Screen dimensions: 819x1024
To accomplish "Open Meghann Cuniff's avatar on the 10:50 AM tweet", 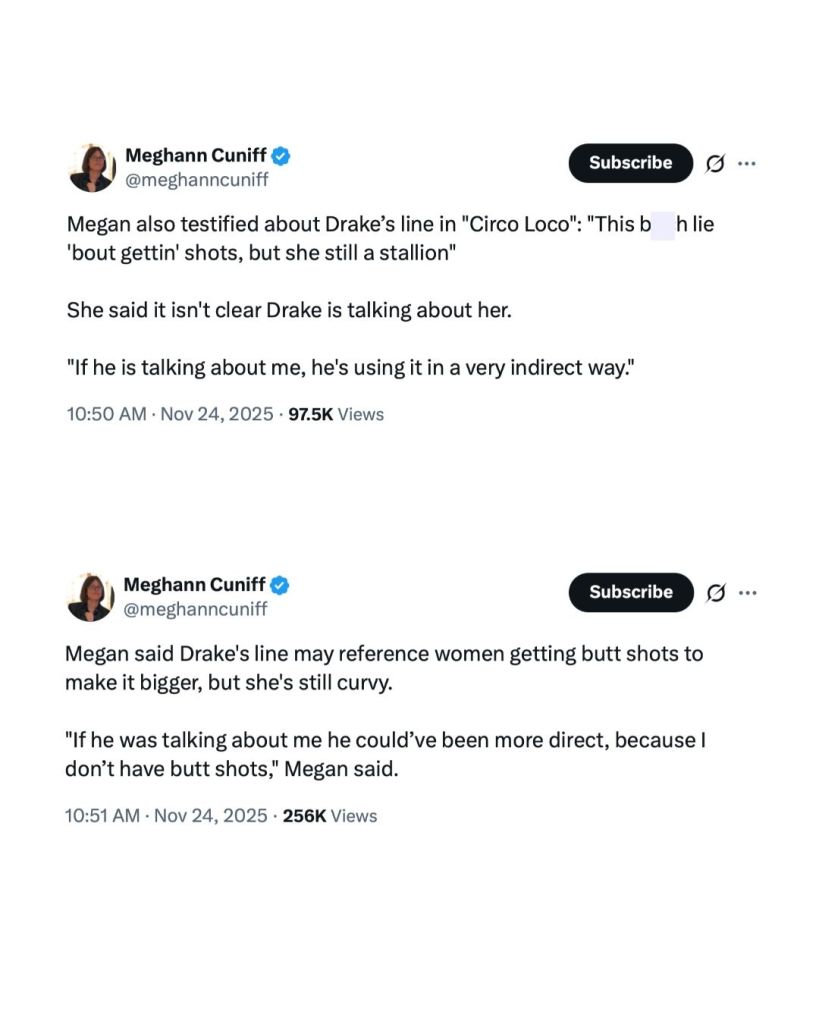I will 92,167.
